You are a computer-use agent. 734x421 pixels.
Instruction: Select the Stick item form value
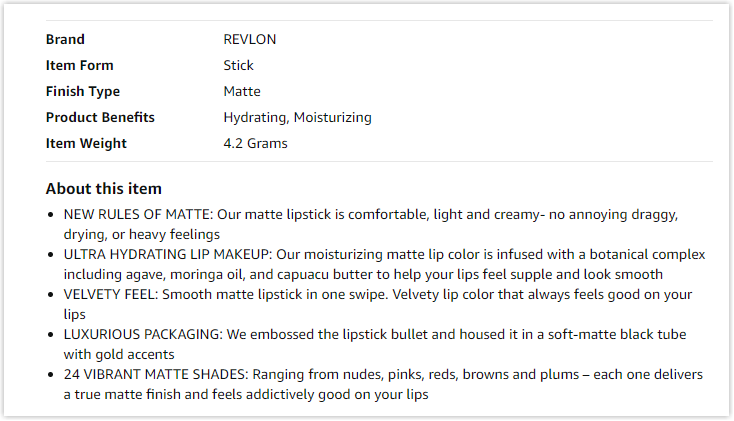tap(238, 65)
